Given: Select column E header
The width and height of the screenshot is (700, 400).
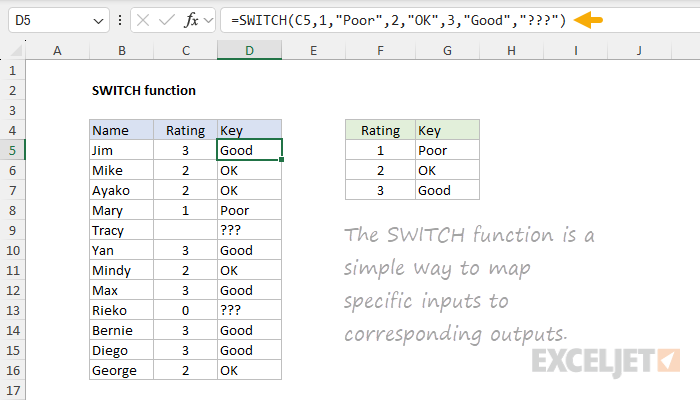Looking at the screenshot, I should [313, 50].
